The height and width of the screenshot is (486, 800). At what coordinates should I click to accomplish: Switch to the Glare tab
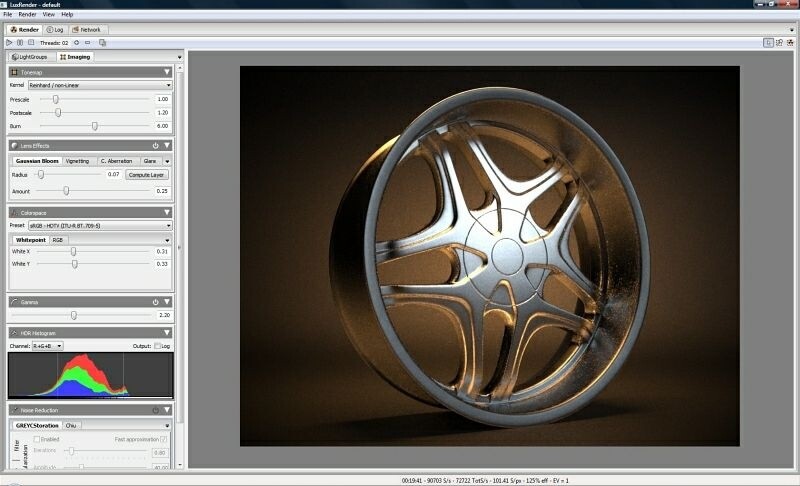(150, 161)
